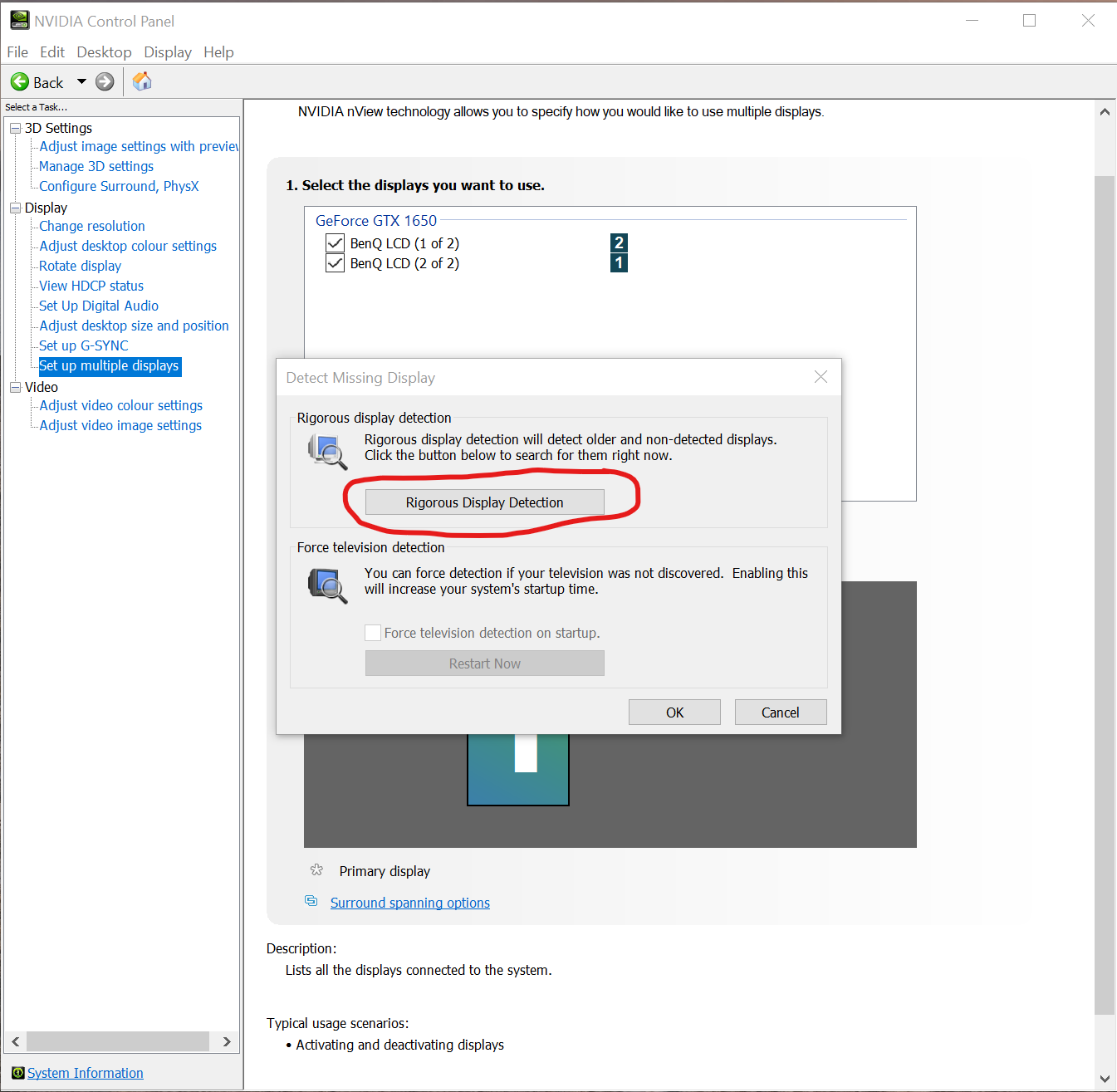Select Set Up Digital Audio
1117x1092 pixels.
pos(99,306)
